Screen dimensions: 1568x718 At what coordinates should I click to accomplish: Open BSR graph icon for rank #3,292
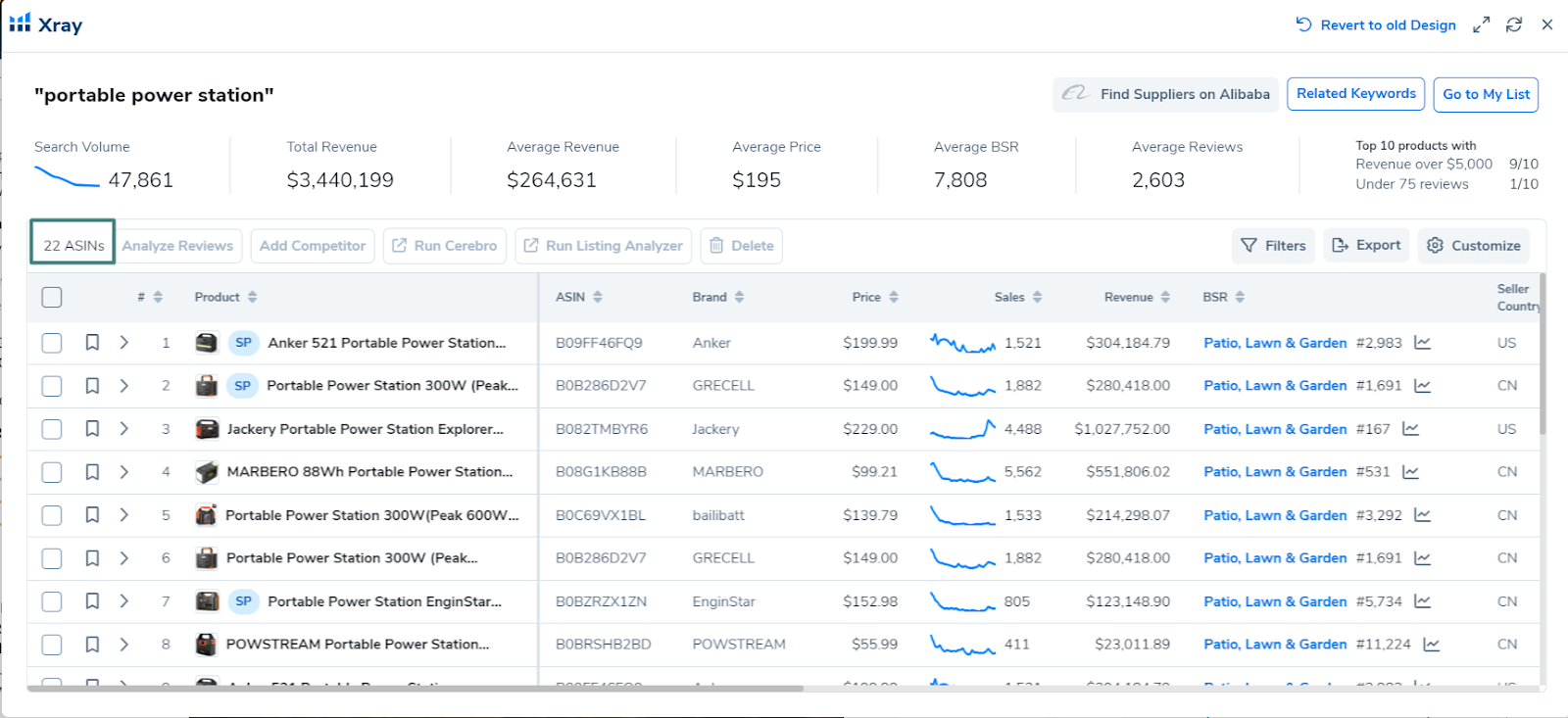pos(1423,515)
